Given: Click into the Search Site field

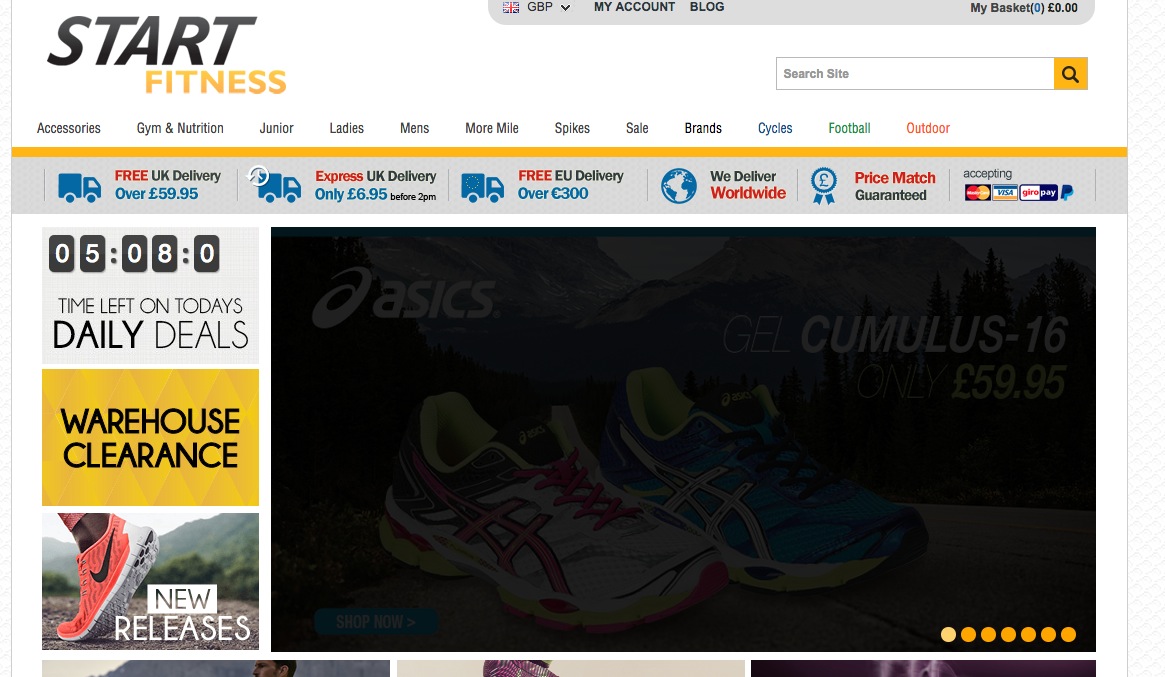Looking at the screenshot, I should point(914,74).
